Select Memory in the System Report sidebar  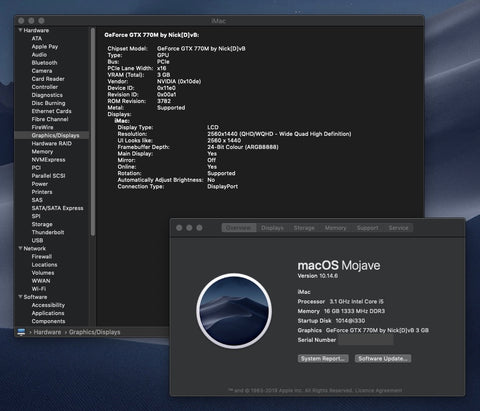coord(42,152)
